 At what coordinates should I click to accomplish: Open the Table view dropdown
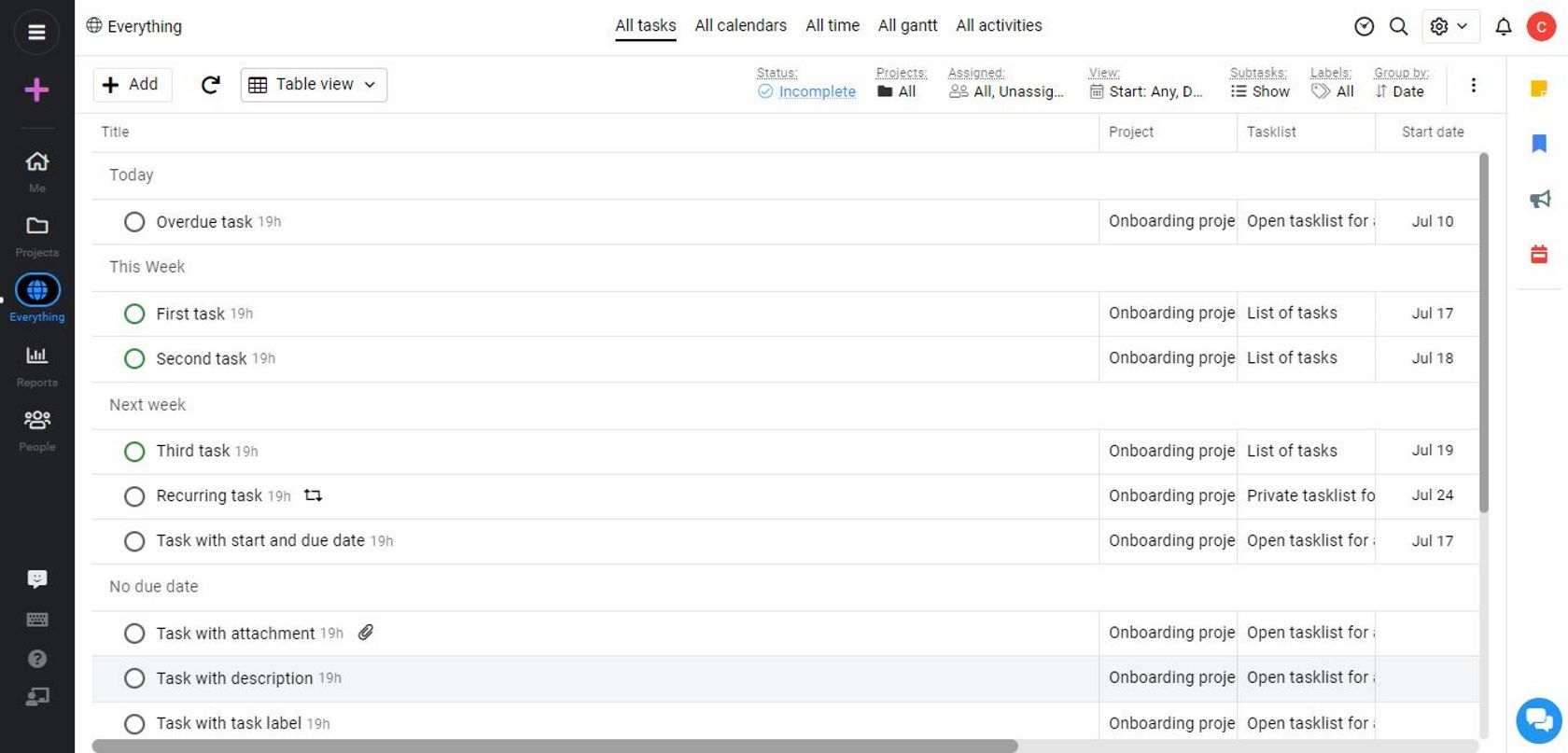tap(314, 85)
